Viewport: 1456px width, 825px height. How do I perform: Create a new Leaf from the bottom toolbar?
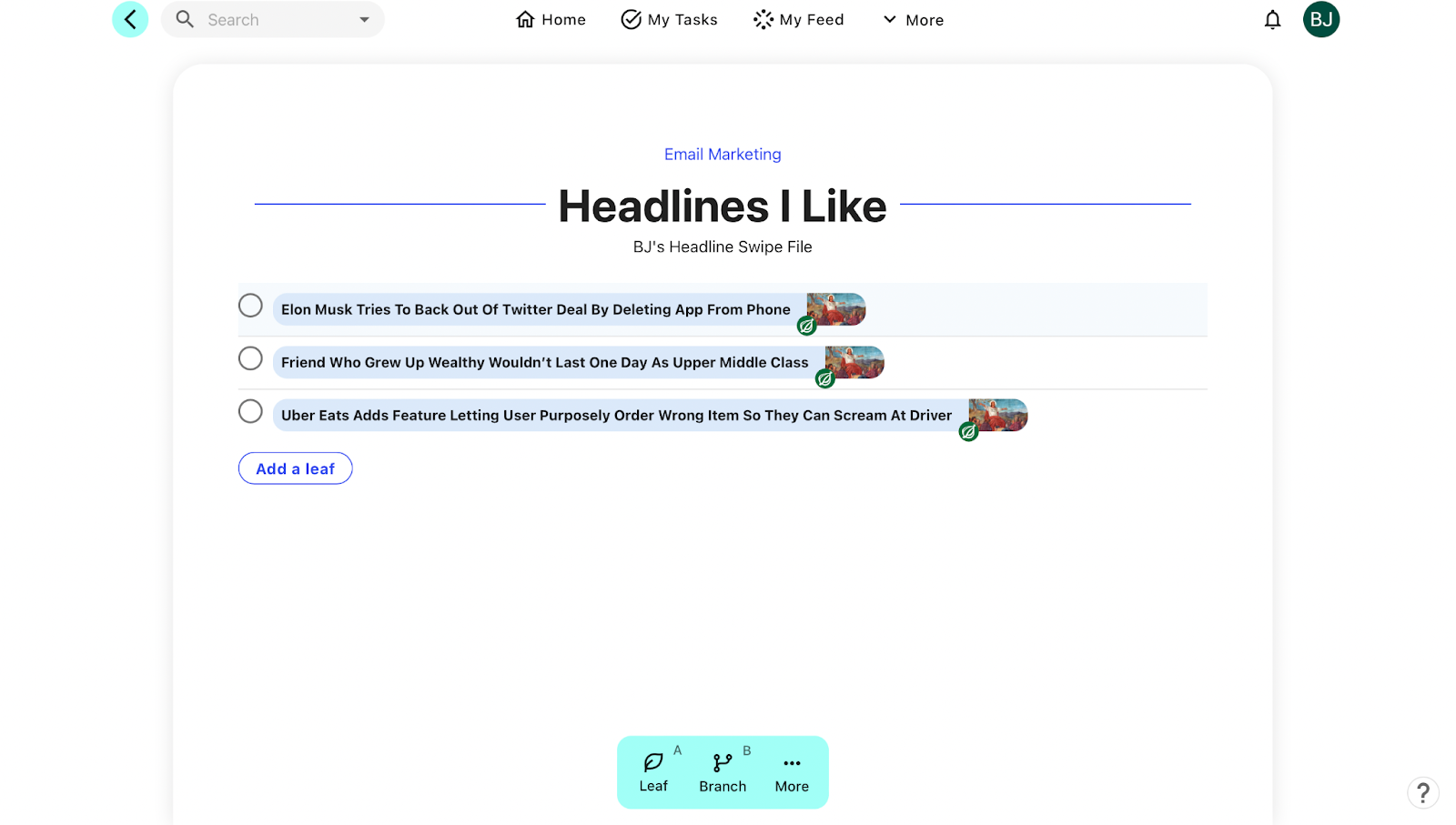click(653, 772)
